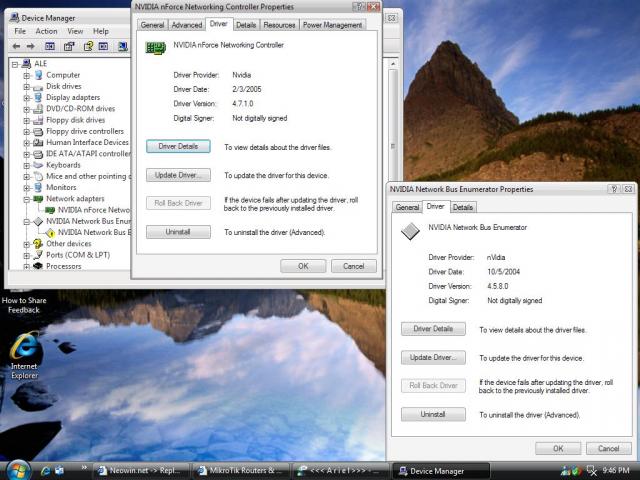Click Device Manager taskbar button
The image size is (640, 480).
coord(441,471)
